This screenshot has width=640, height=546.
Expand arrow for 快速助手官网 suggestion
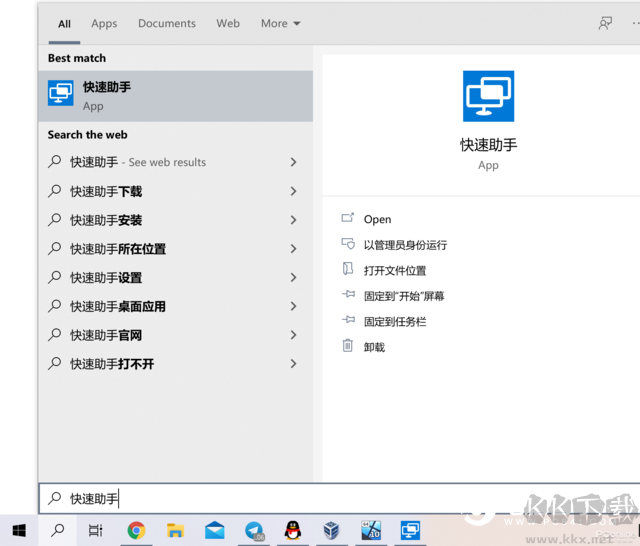coord(293,335)
